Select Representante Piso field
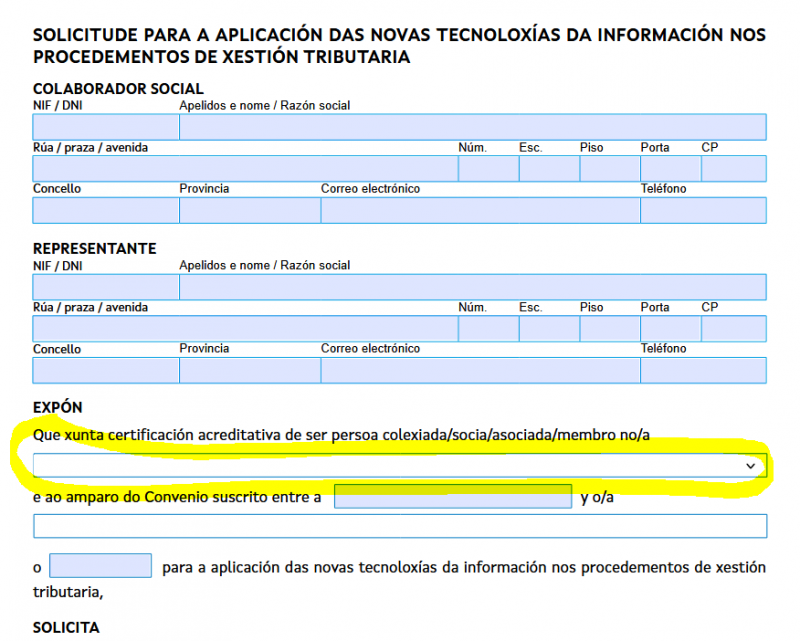800x641 pixels. tap(610, 329)
